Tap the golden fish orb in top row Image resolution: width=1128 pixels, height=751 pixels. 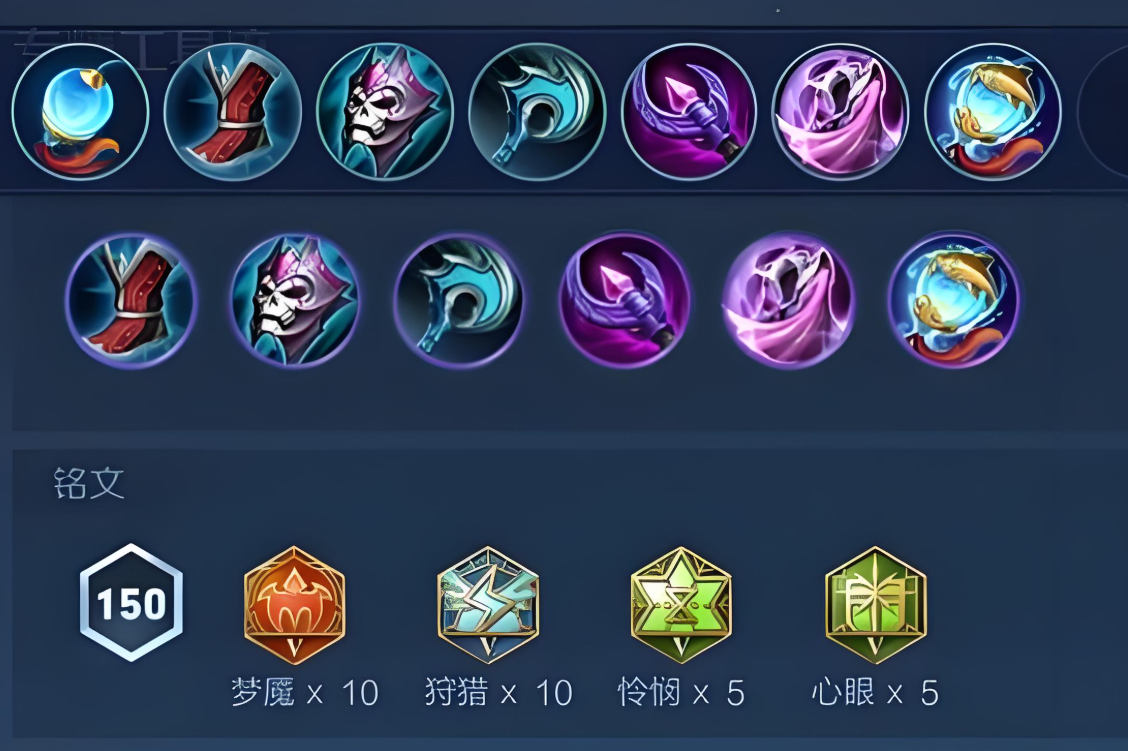993,111
